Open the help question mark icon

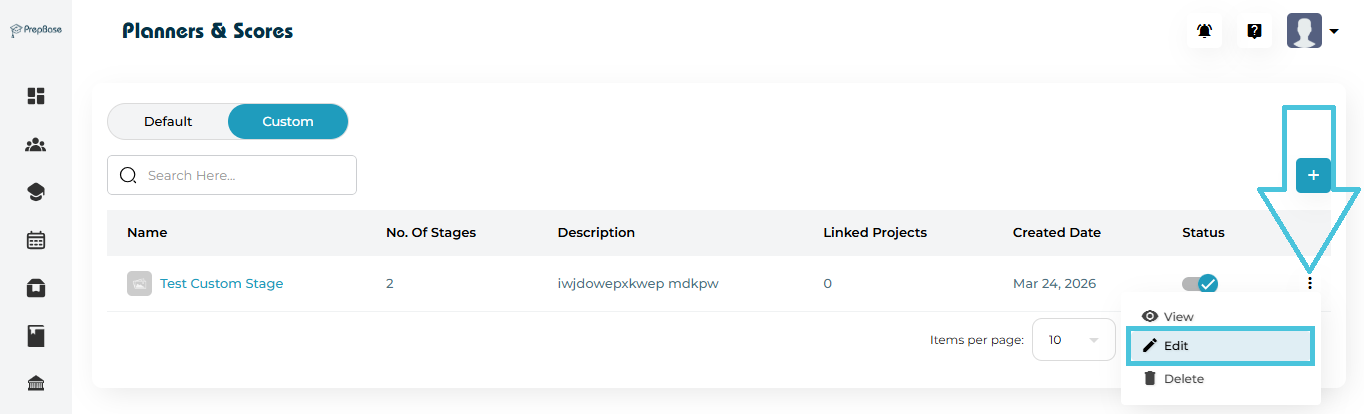click(1254, 31)
